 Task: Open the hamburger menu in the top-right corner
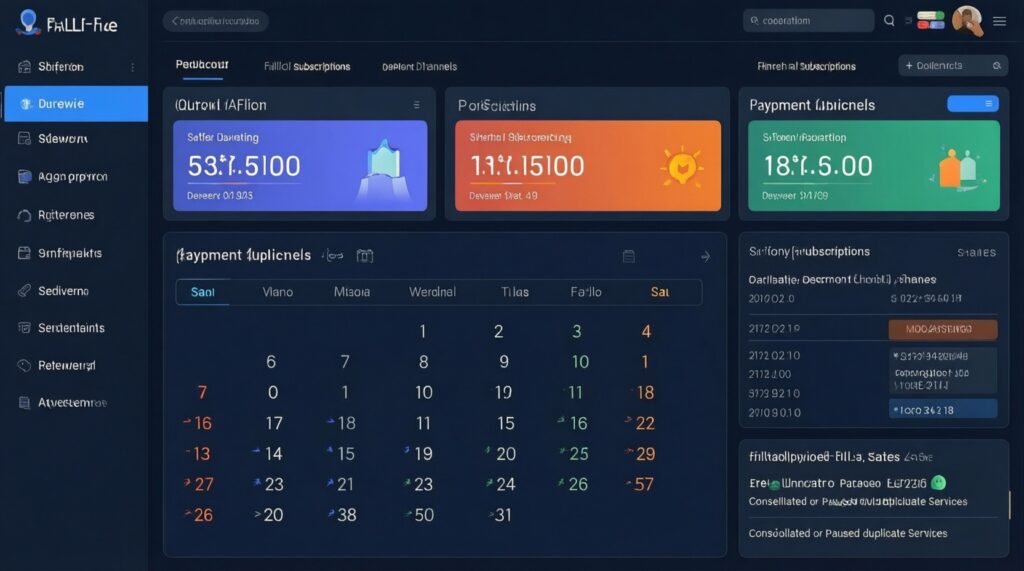[x=999, y=20]
